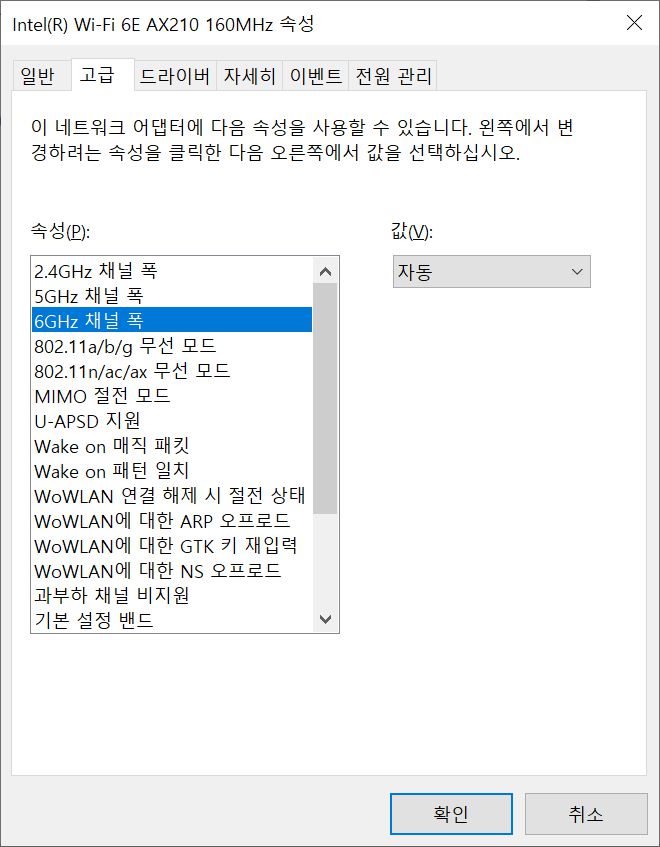660x847 pixels.
Task: Click the 취소 button
Action: 586,814
